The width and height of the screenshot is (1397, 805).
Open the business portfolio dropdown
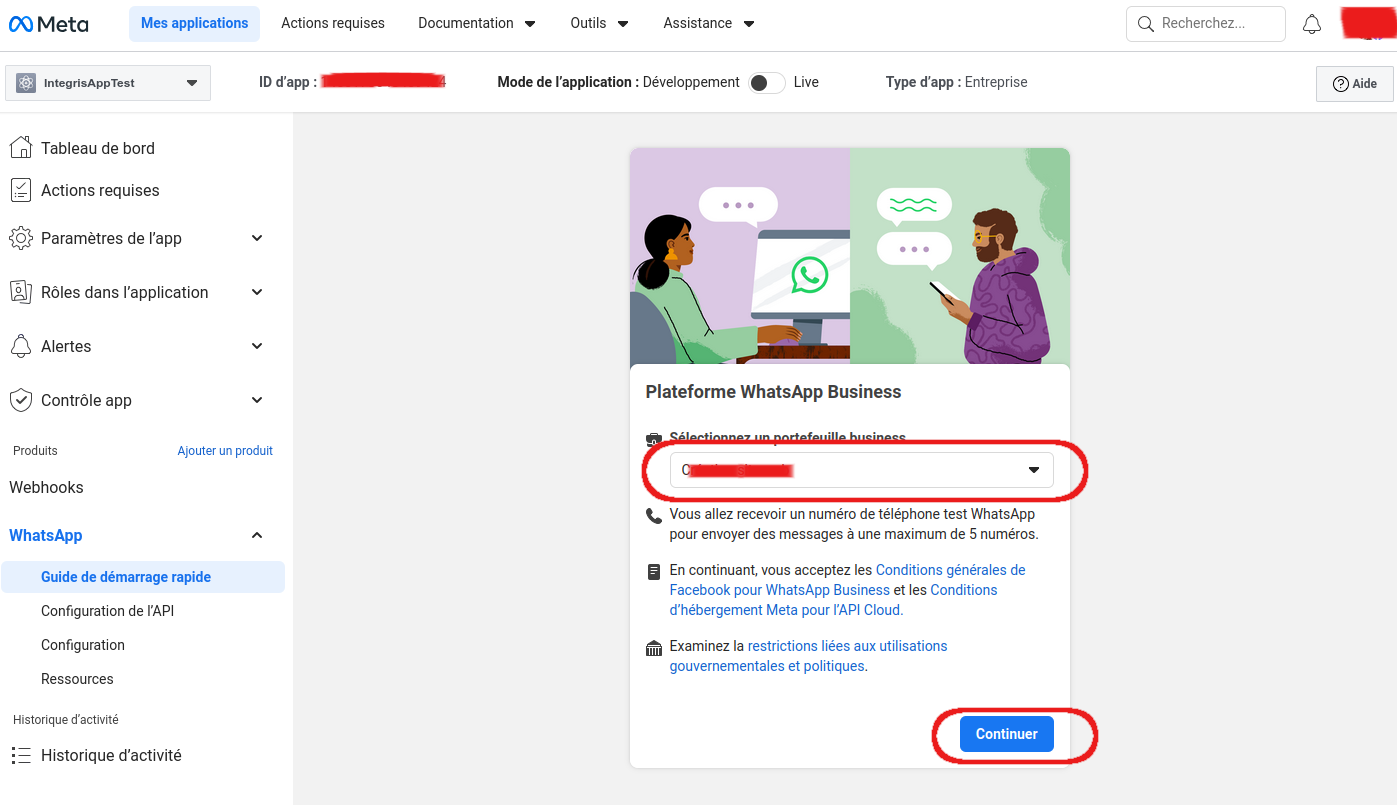[861, 470]
